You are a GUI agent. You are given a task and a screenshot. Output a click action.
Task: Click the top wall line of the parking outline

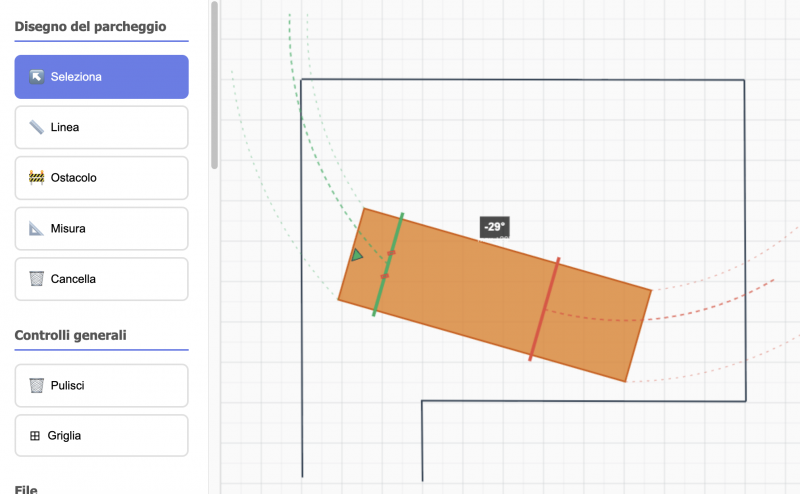(x=520, y=79)
